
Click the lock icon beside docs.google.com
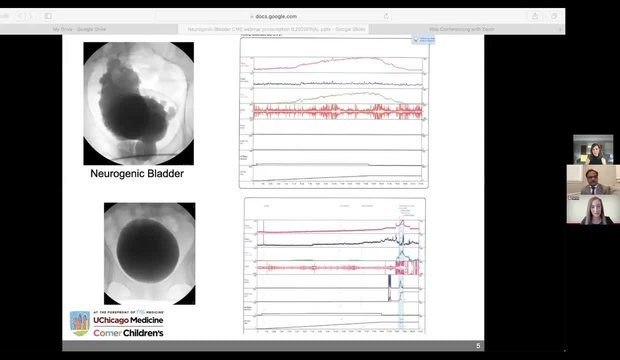[251, 17]
